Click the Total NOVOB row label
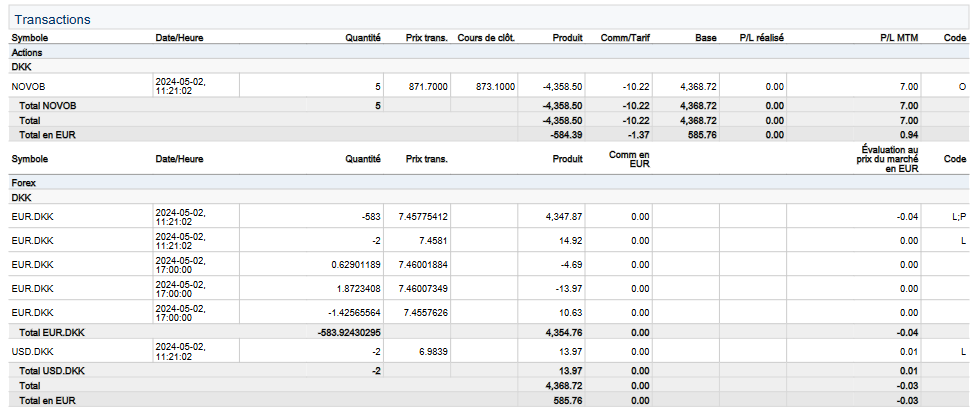Image resolution: width=977 pixels, height=409 pixels. (x=48, y=106)
